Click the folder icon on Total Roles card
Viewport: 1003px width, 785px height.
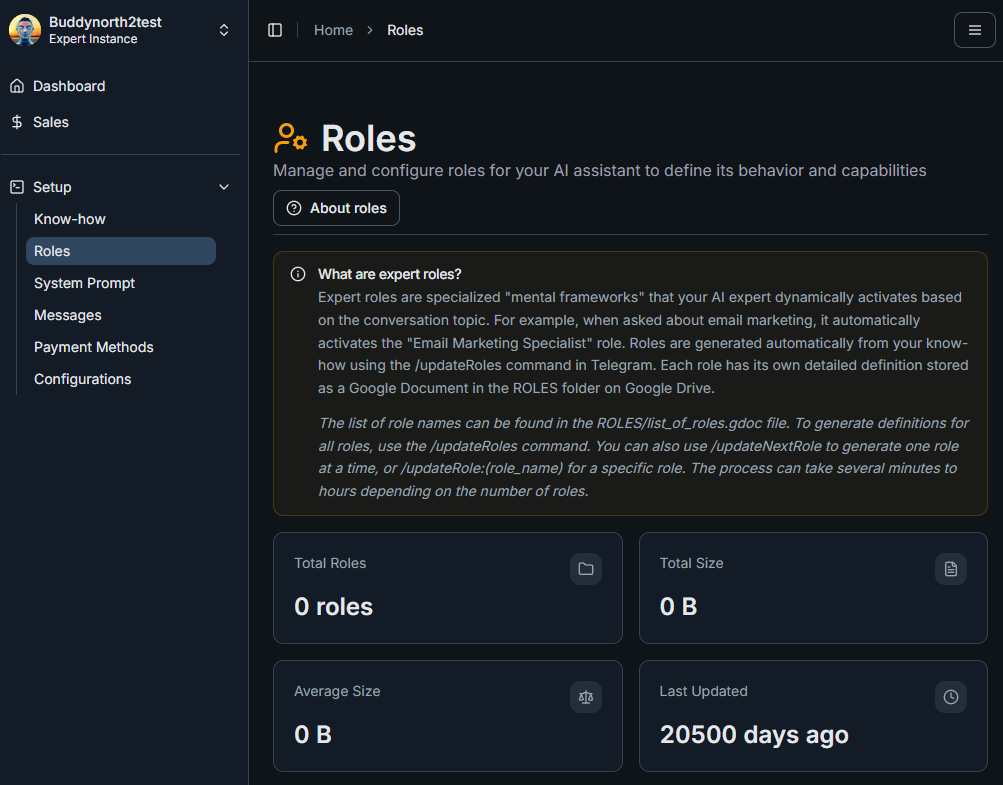[586, 569]
